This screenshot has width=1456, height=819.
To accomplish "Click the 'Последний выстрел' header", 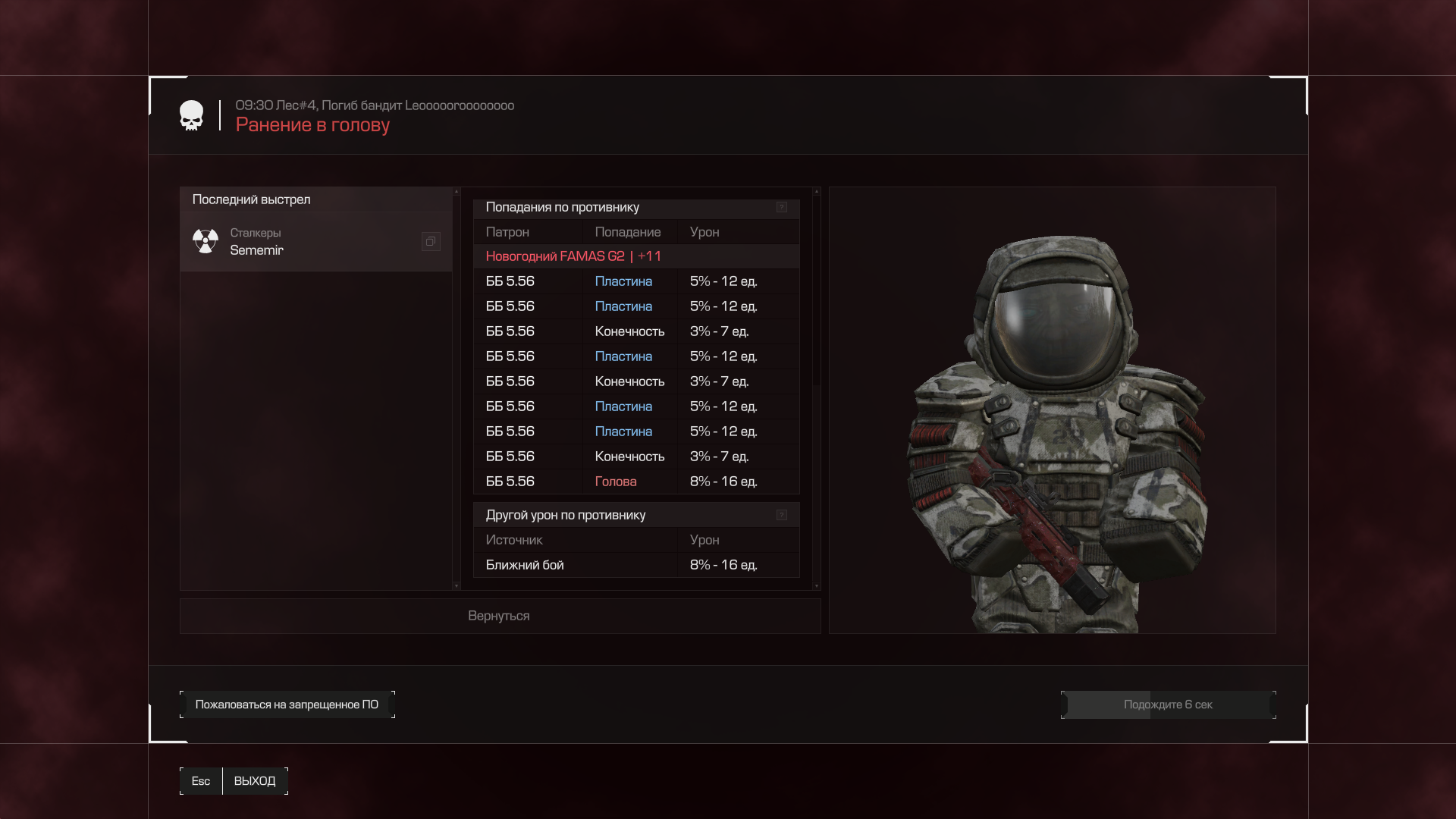I will click(316, 199).
